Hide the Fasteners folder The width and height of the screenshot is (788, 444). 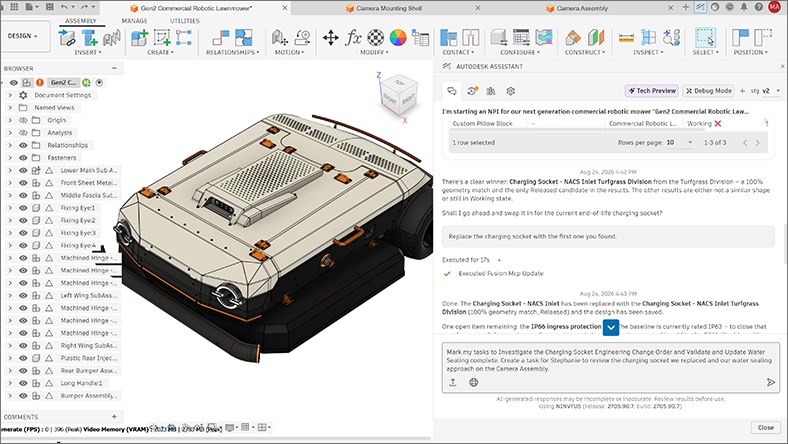23,158
